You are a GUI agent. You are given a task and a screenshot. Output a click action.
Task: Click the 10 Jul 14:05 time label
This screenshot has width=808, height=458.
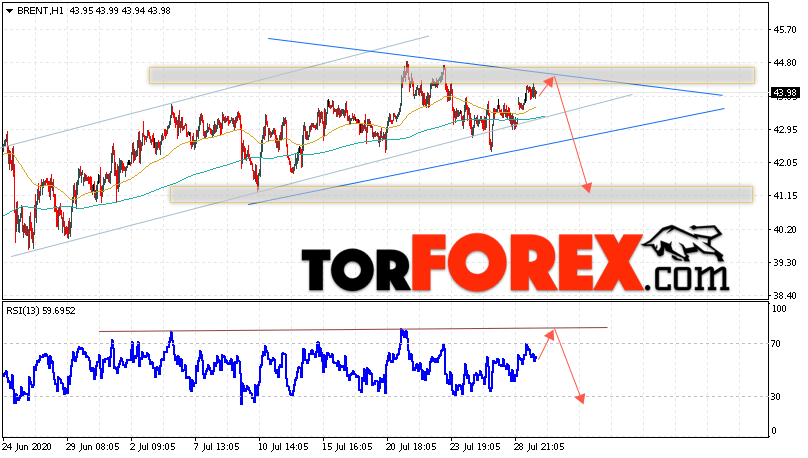click(283, 447)
